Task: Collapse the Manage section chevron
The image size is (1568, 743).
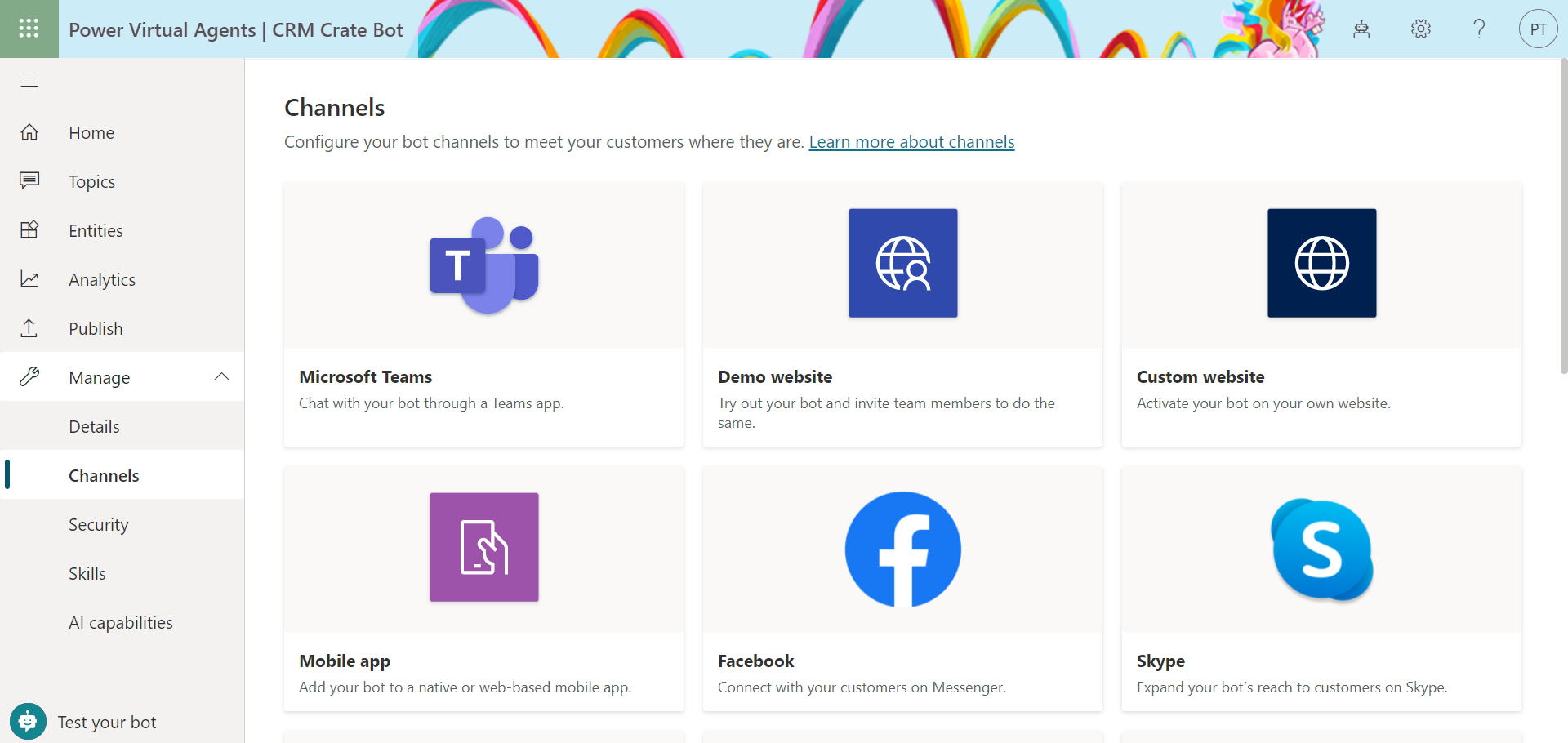Action: click(220, 376)
